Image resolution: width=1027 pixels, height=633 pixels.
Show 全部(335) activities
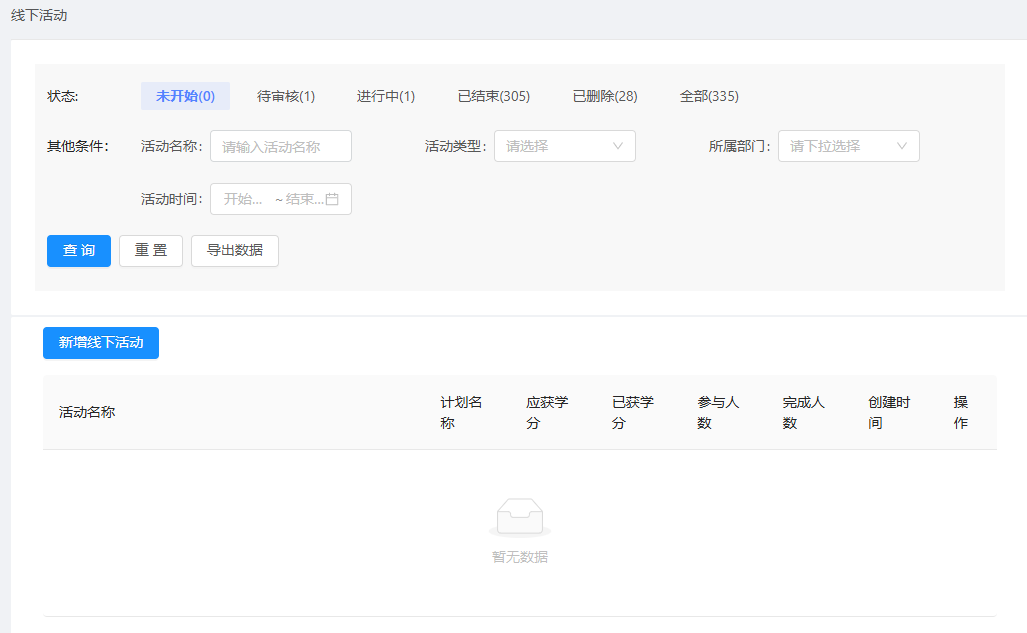point(709,96)
